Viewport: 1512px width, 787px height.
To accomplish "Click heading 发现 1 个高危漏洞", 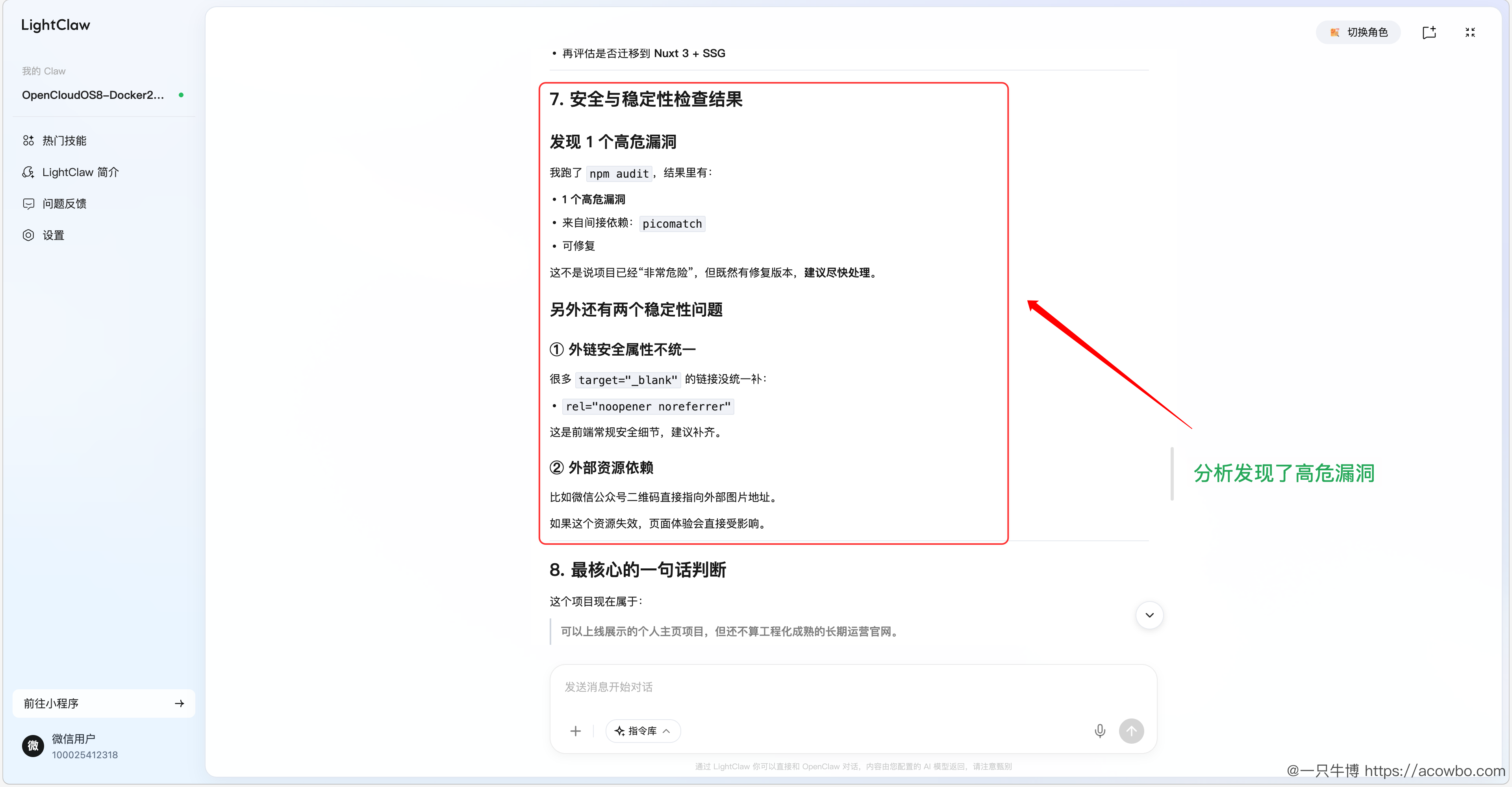I will coord(613,142).
